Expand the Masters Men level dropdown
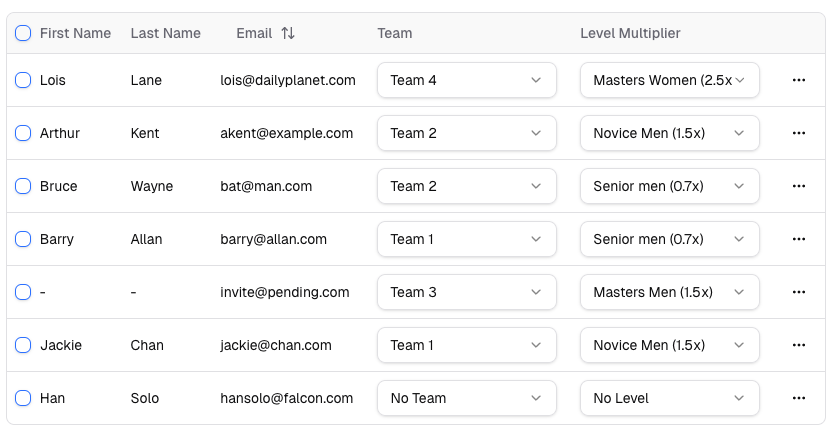Image resolution: width=835 pixels, height=432 pixels. click(x=669, y=292)
